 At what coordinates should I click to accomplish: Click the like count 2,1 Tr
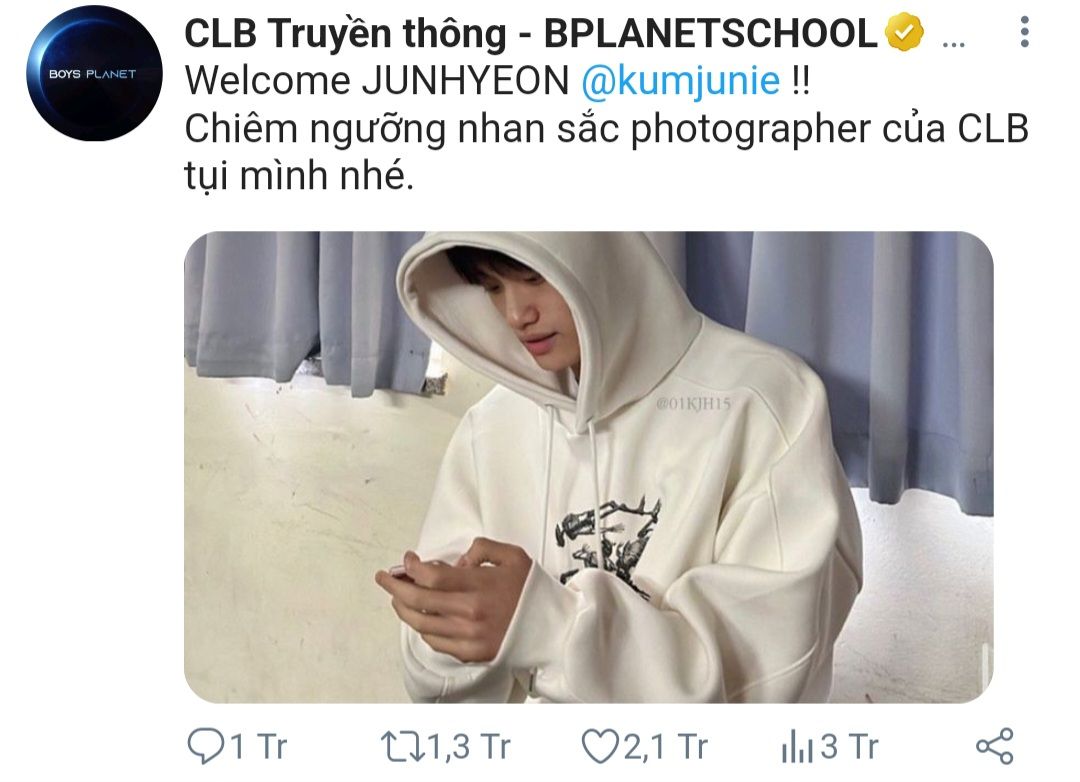[665, 747]
